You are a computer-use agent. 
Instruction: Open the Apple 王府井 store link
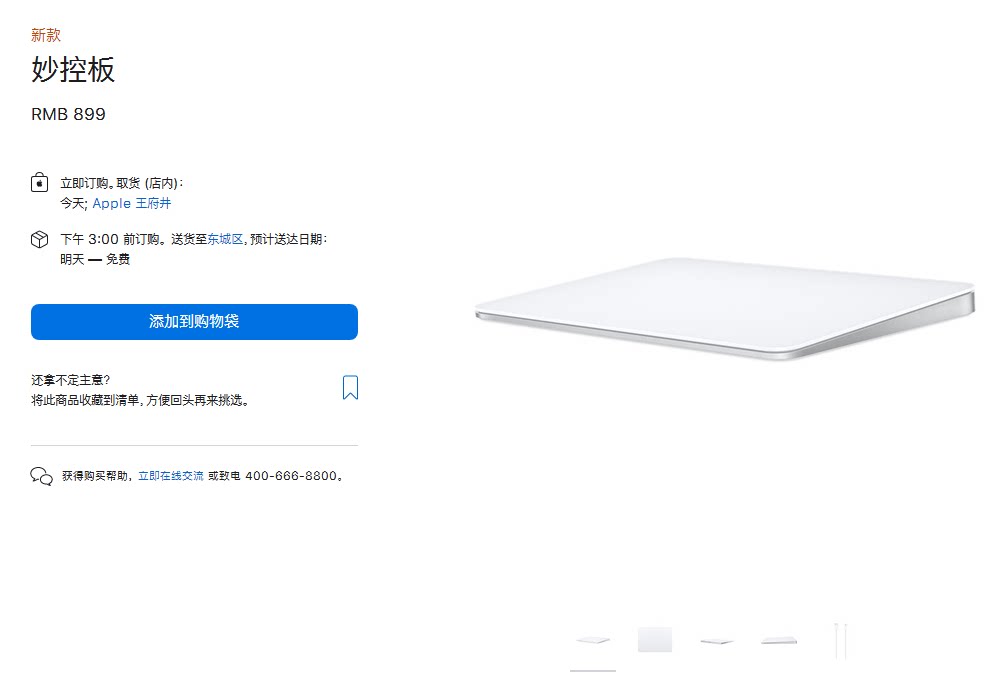132,203
